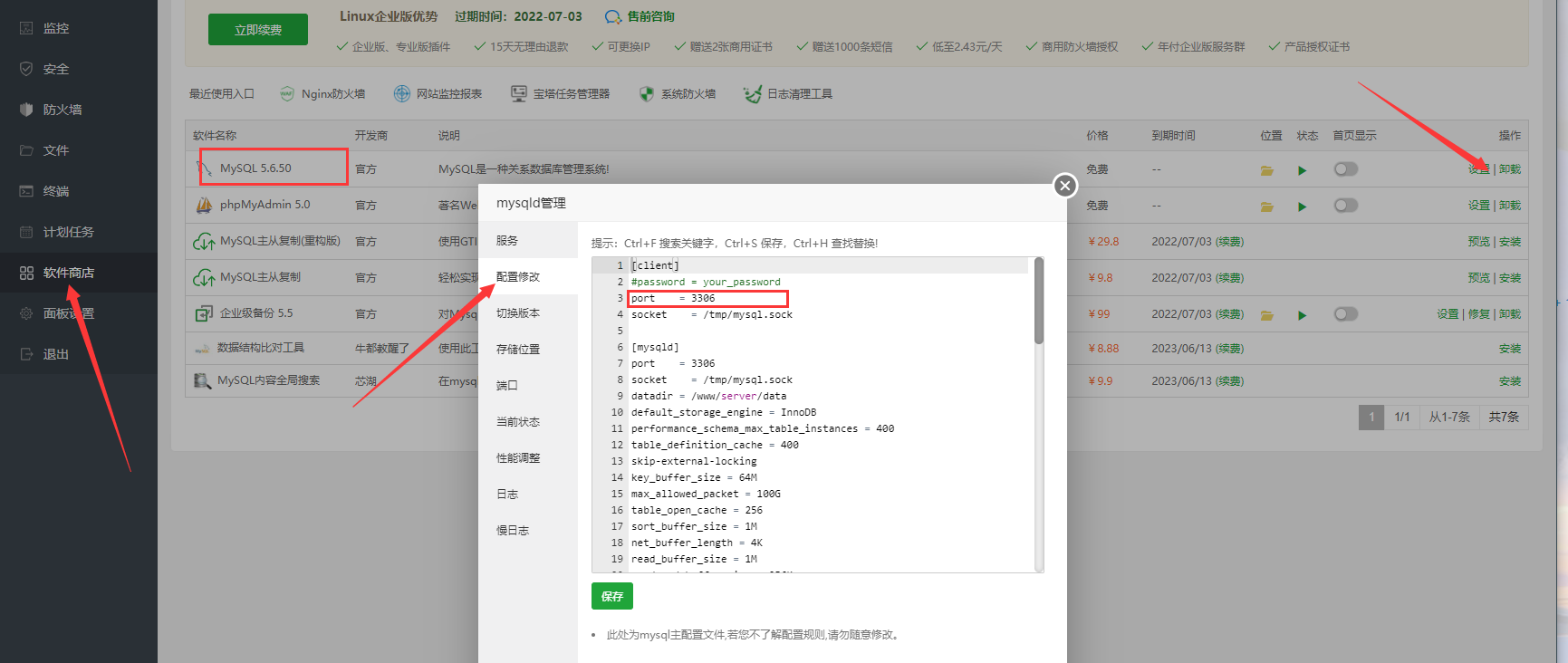Open the 端口 port tab

pos(528,385)
